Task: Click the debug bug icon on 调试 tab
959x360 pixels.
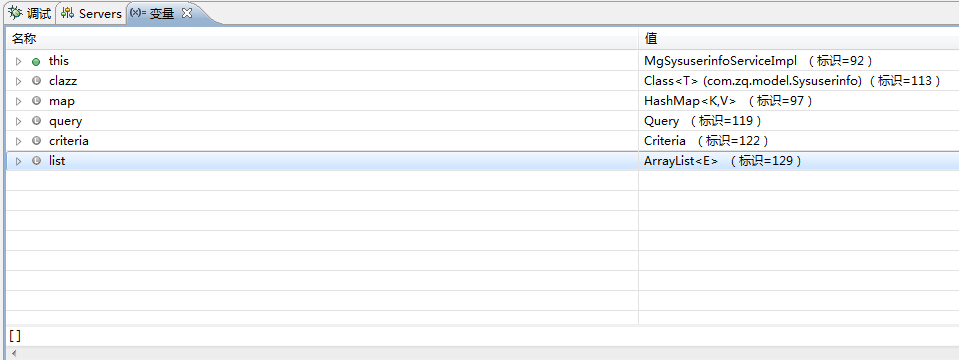Action: (15, 13)
